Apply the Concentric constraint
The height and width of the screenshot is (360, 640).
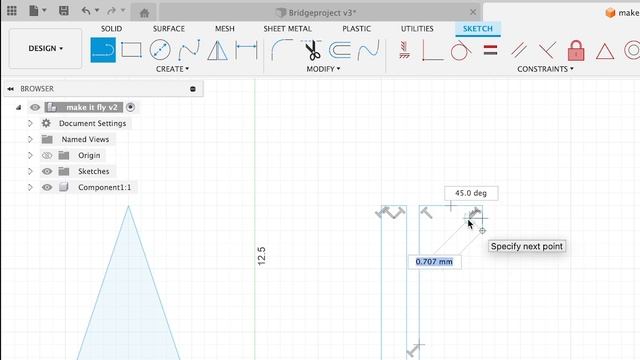point(632,50)
